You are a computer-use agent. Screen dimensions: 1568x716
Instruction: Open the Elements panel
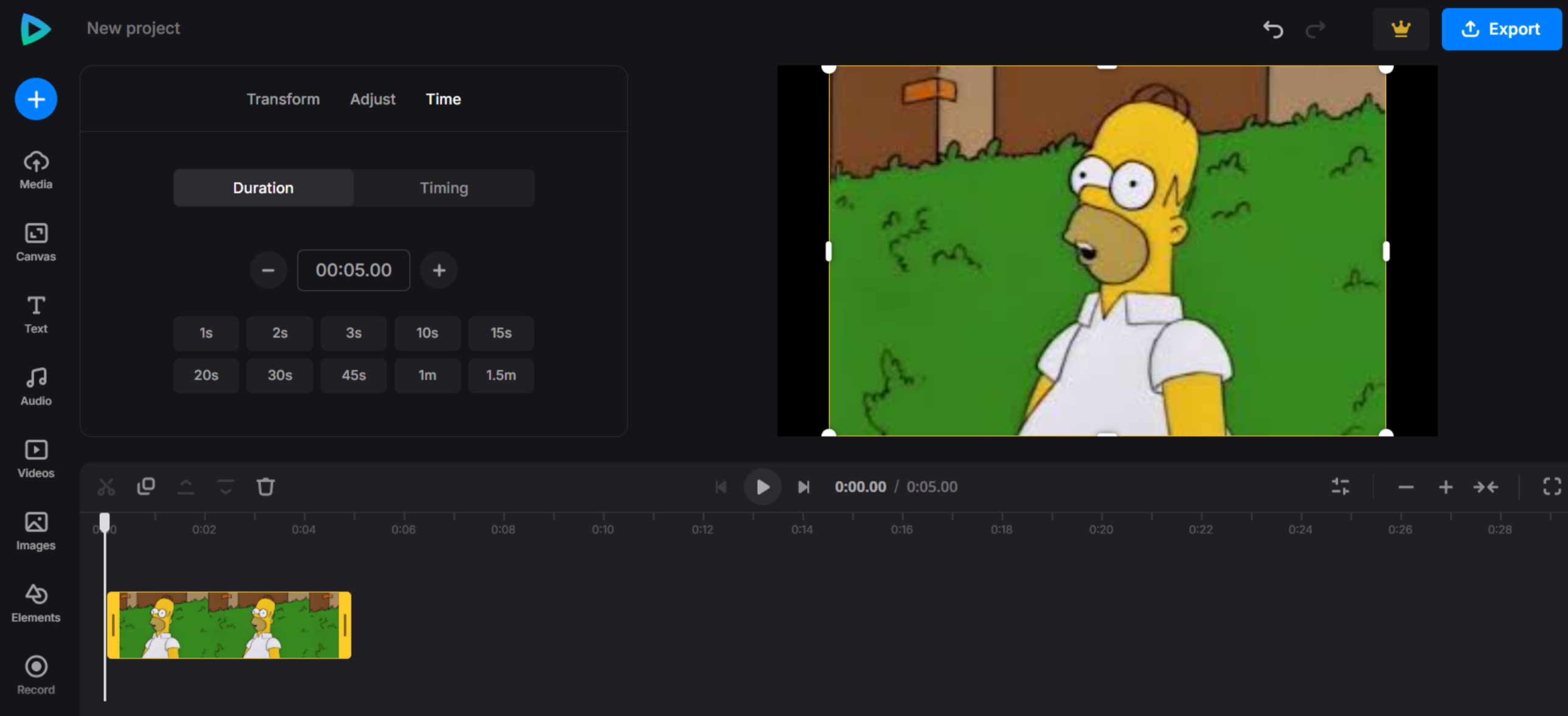35,604
